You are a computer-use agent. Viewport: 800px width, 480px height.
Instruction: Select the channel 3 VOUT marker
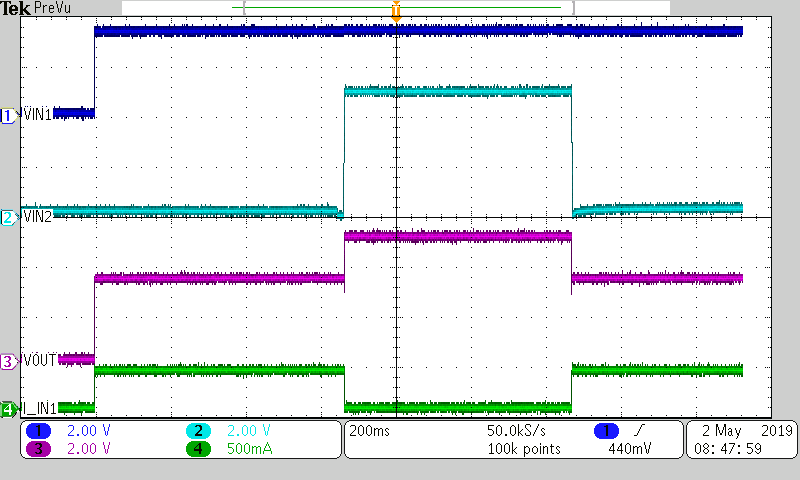(8, 361)
